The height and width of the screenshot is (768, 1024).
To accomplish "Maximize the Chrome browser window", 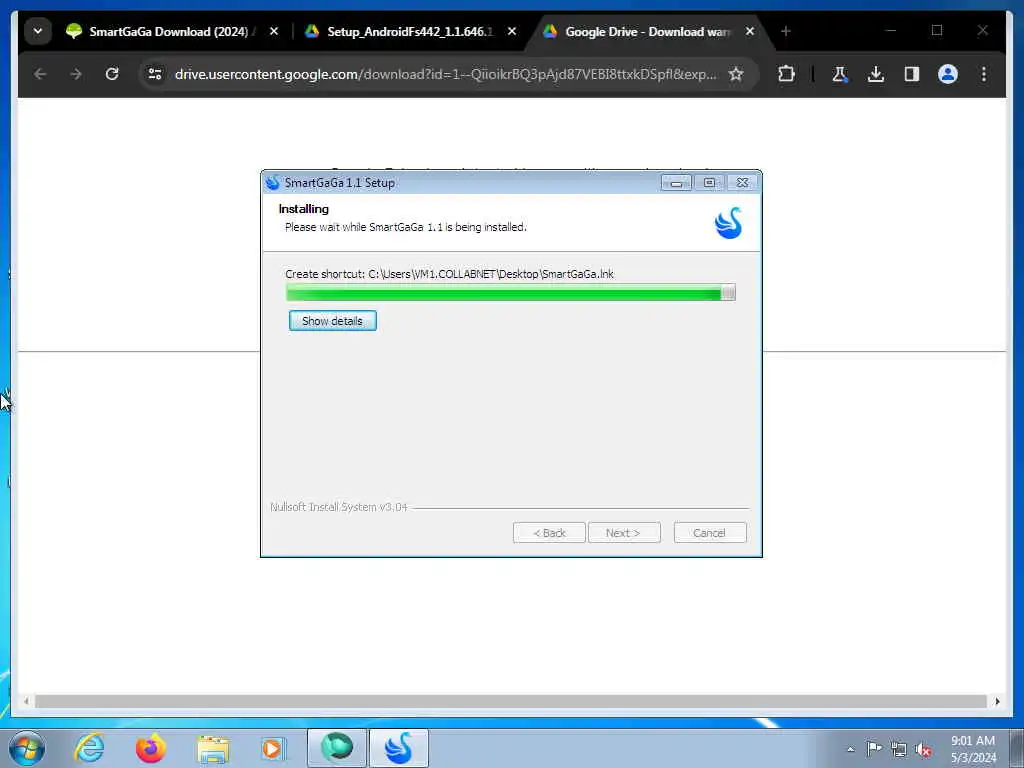I will coord(937,31).
